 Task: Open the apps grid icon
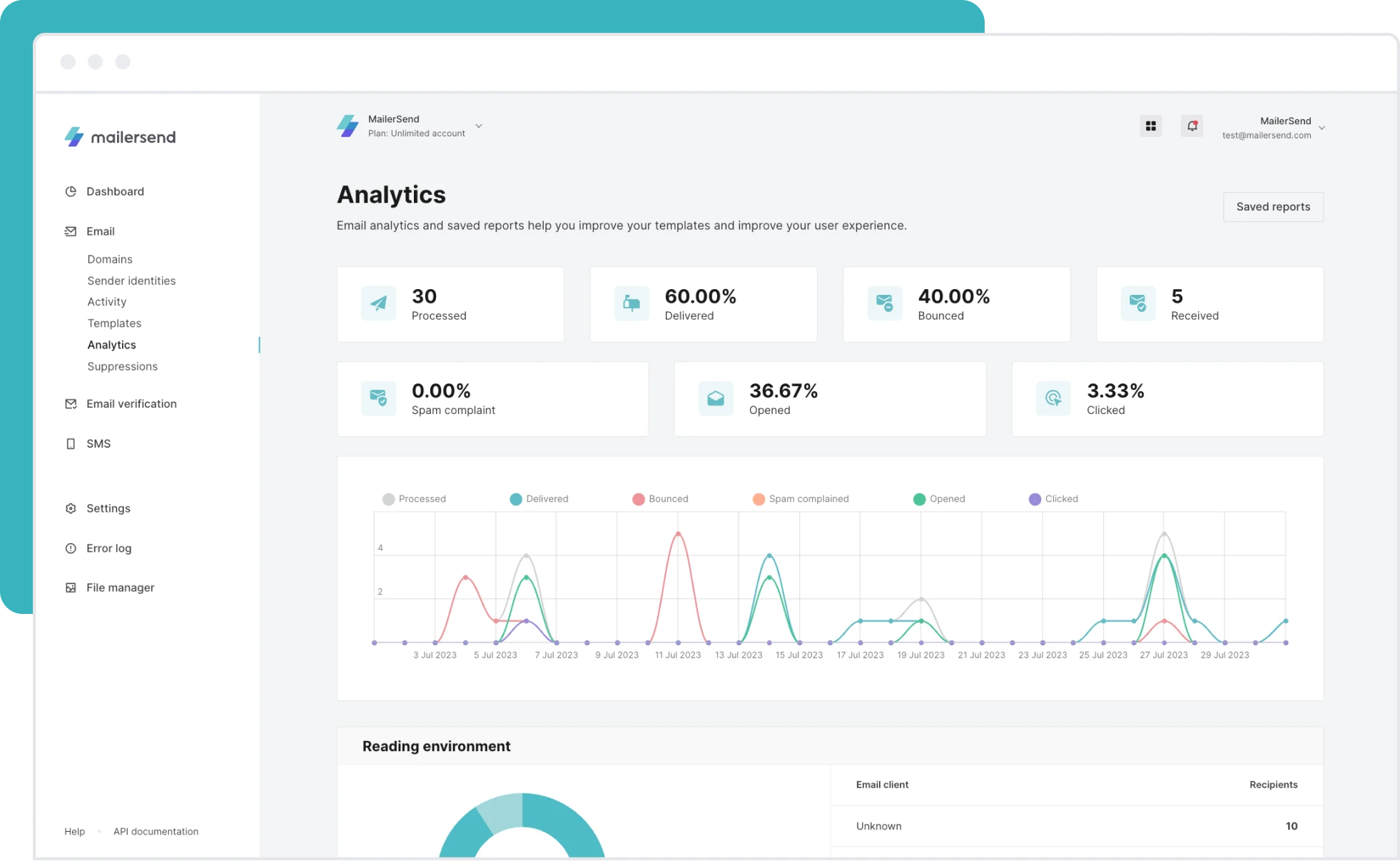pos(1150,126)
